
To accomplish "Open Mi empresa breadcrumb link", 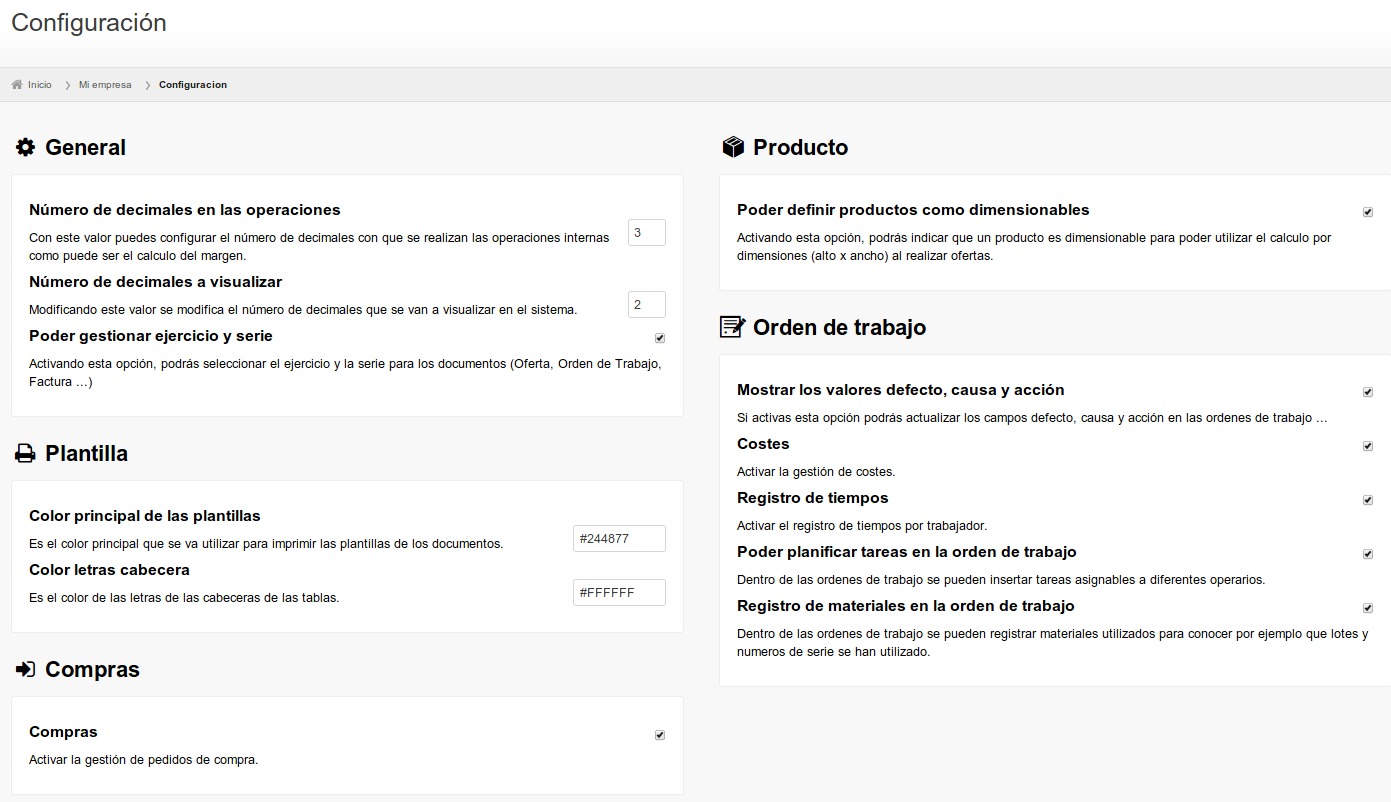I will pos(105,85).
